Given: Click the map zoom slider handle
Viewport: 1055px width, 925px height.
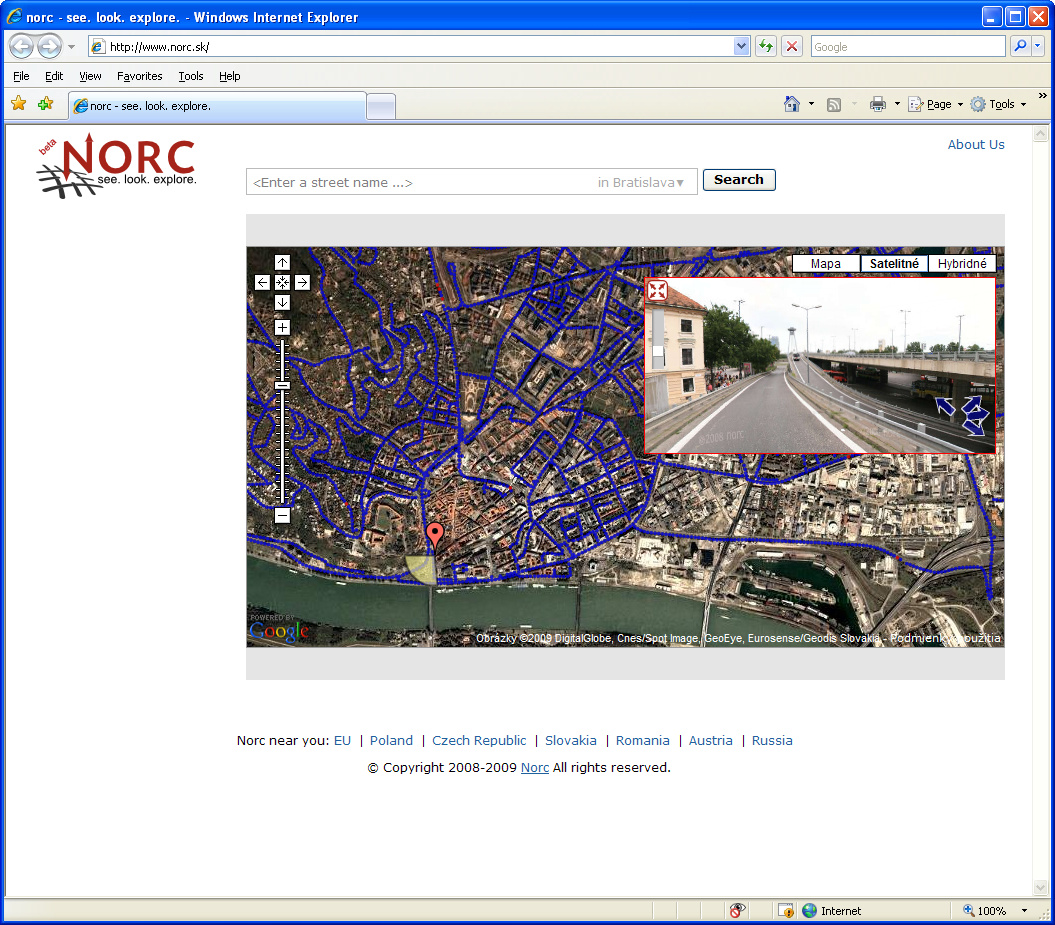Looking at the screenshot, I should pyautogui.click(x=282, y=385).
